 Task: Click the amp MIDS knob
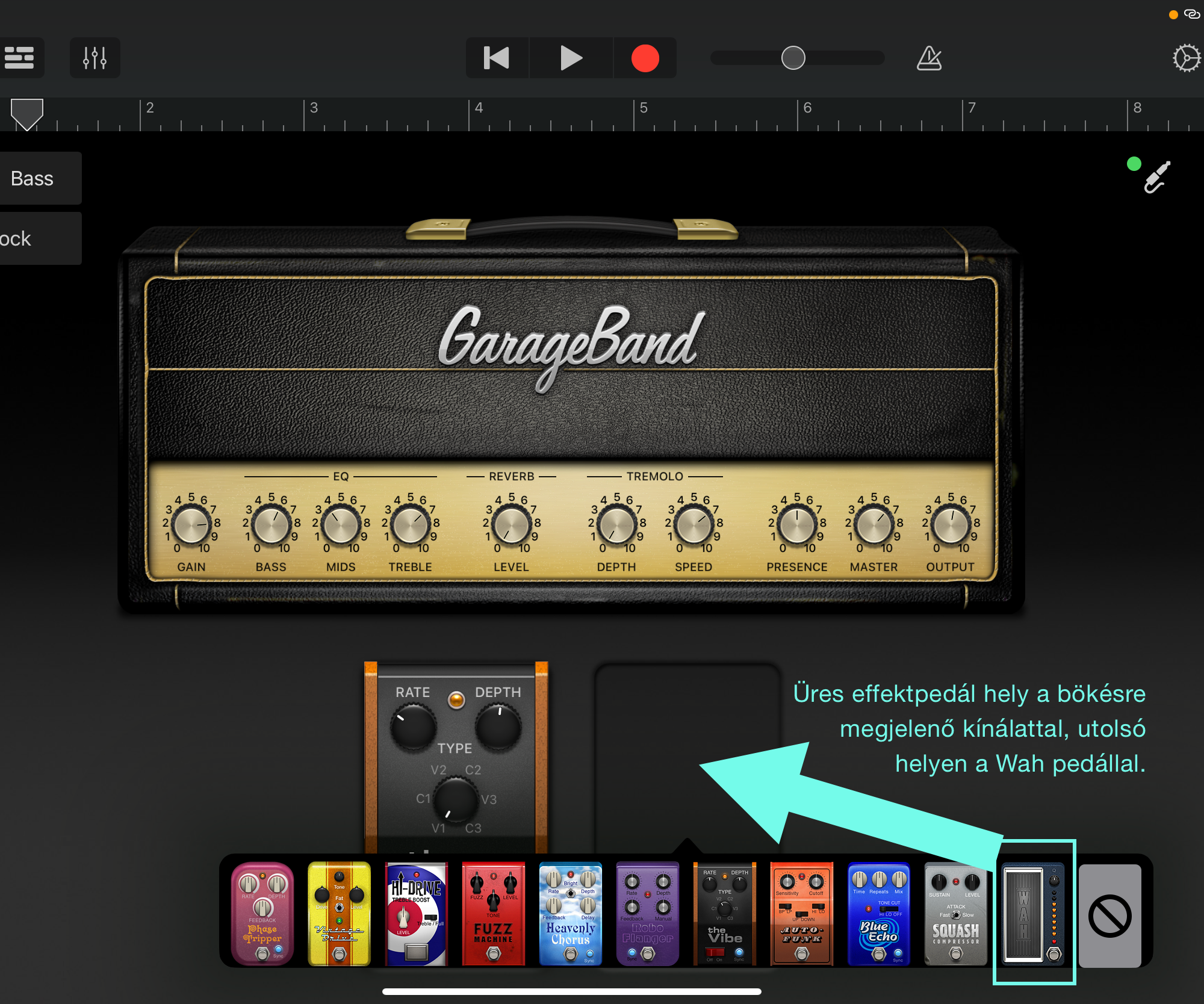click(x=341, y=525)
